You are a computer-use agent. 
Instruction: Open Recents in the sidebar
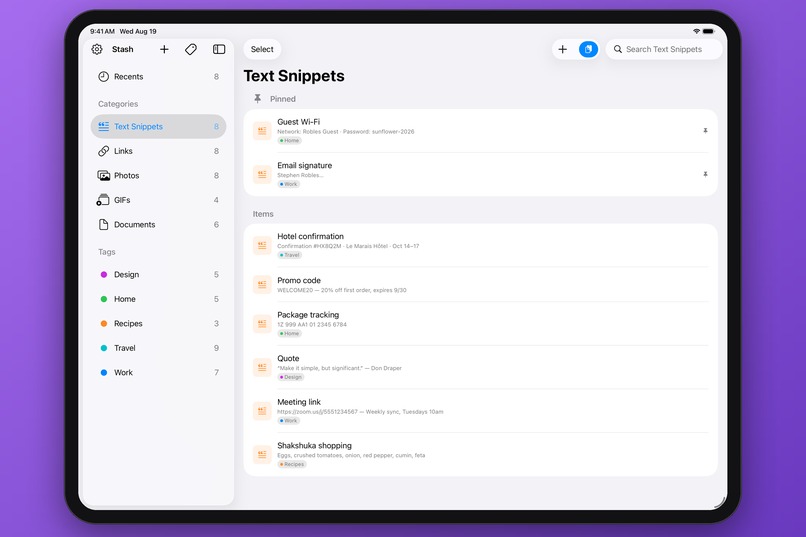(x=158, y=77)
